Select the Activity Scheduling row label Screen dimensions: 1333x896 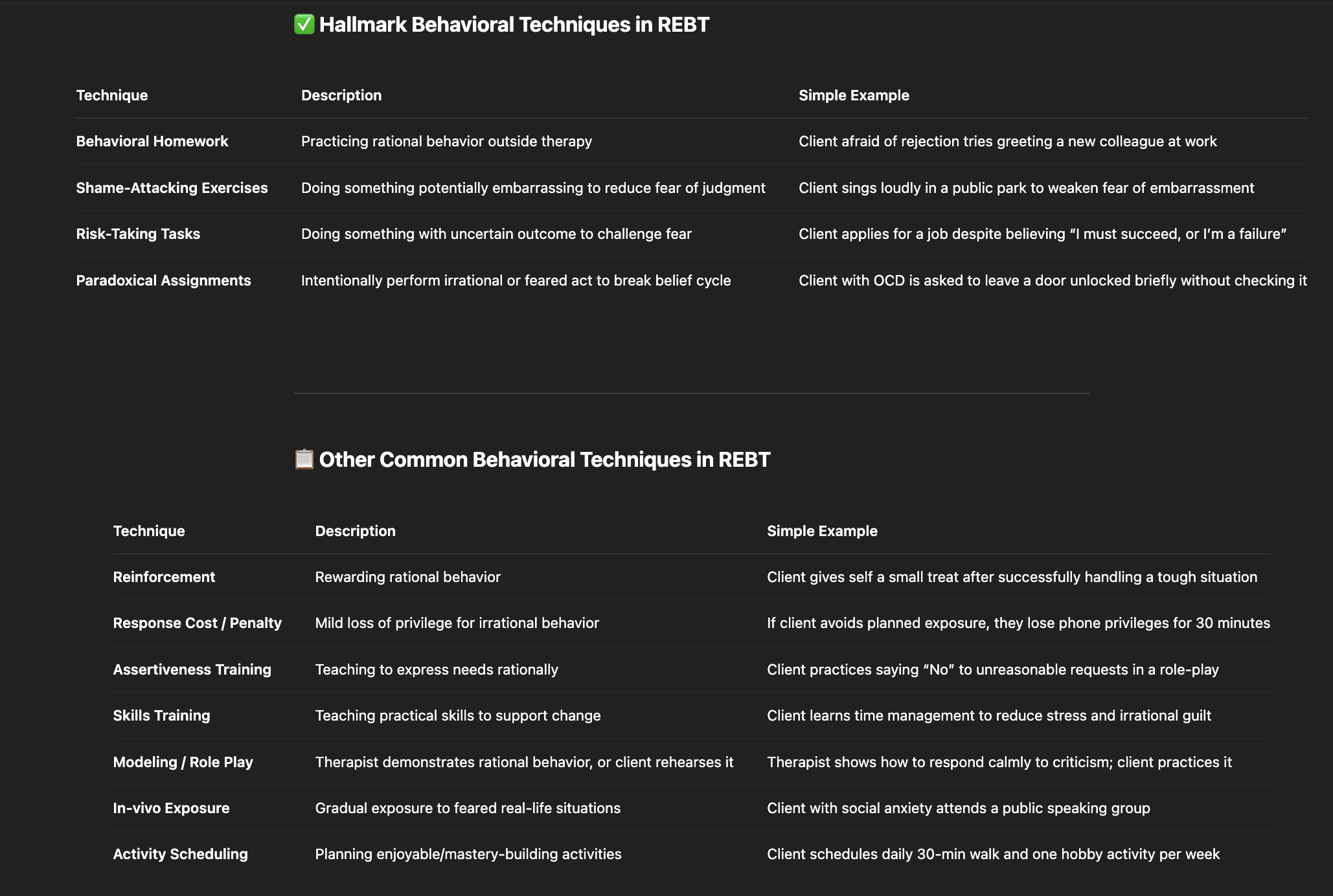click(x=180, y=854)
